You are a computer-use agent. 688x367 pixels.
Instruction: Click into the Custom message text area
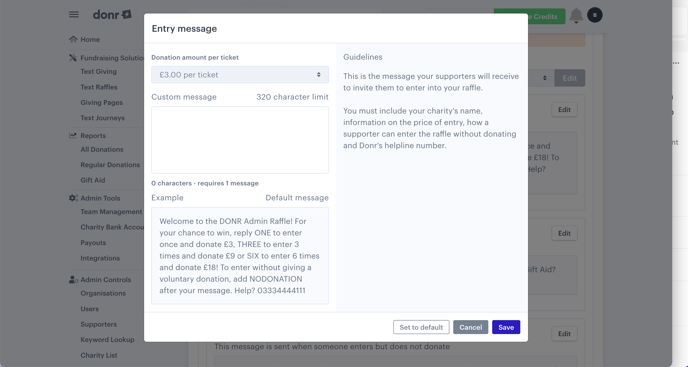(x=240, y=140)
